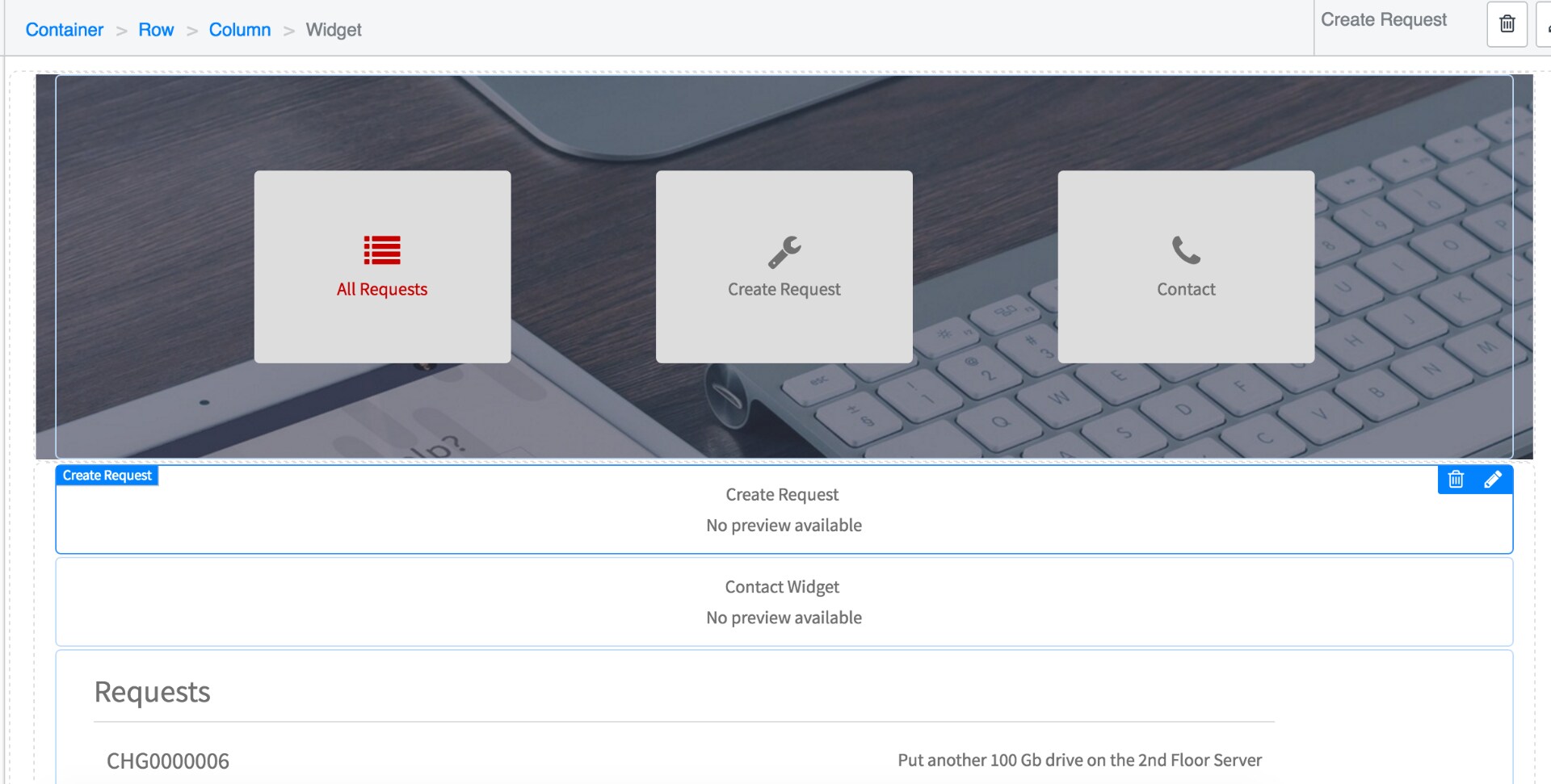Click the wrench icon on Create Request tile
This screenshot has width=1551, height=784.
(x=784, y=251)
